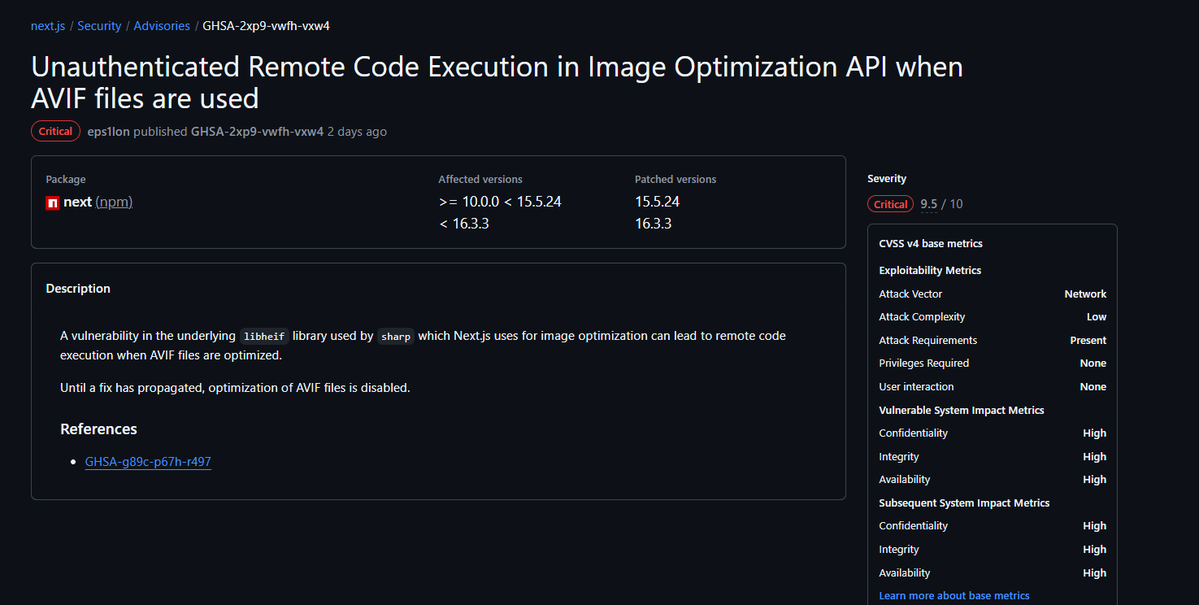Go to the Security breadcrumb
Screen dimensions: 1199x605
[99, 26]
